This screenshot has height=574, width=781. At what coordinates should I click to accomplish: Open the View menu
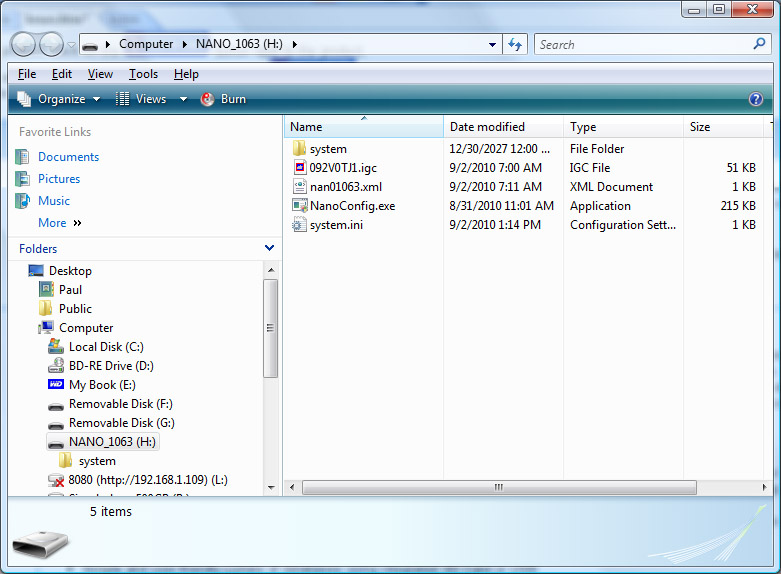tap(100, 74)
